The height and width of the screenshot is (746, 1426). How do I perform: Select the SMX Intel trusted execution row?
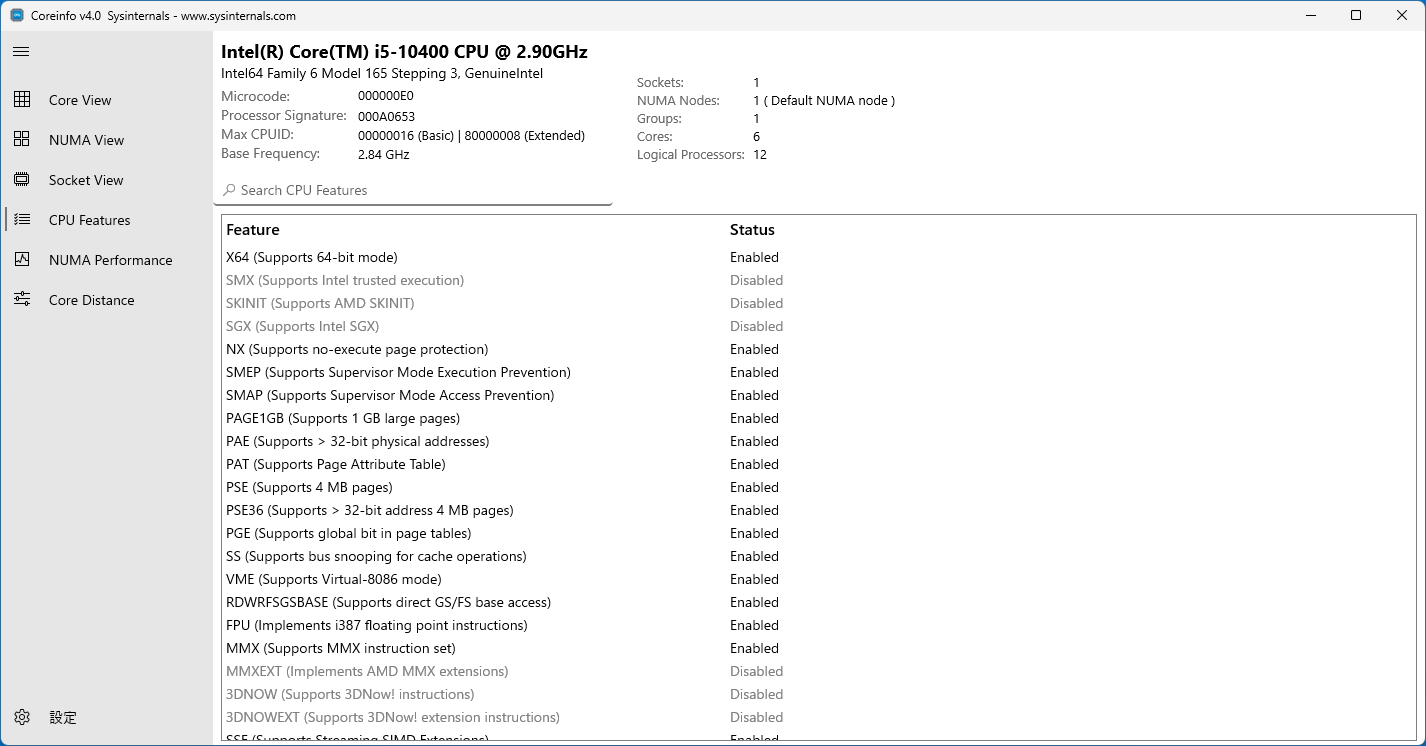[345, 281]
